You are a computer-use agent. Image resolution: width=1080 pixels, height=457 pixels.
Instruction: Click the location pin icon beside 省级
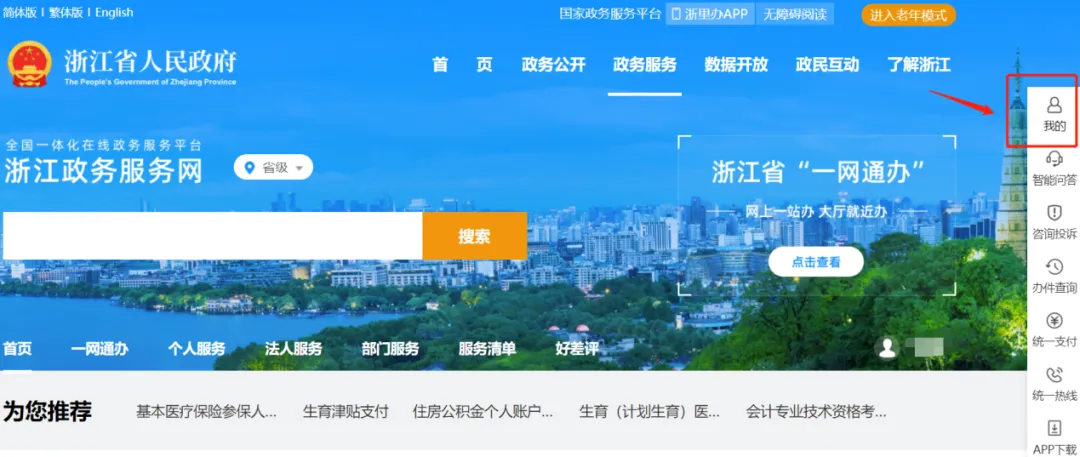tap(249, 167)
